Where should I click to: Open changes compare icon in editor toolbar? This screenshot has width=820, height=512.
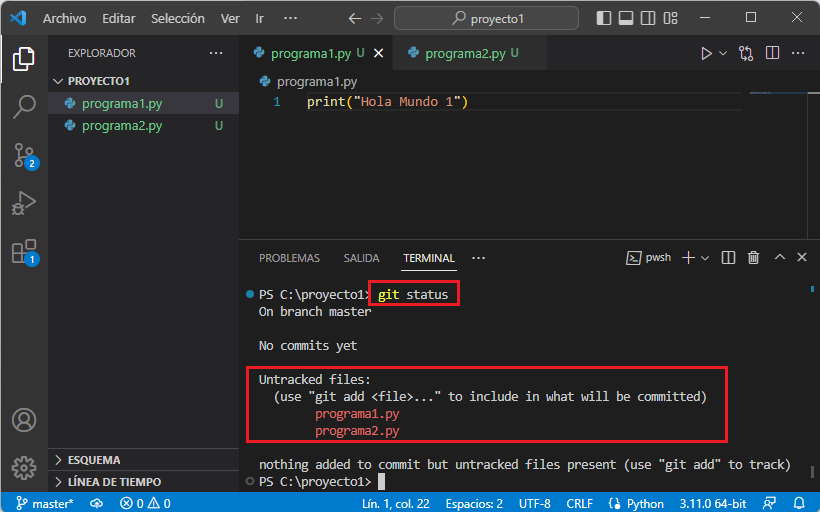[x=746, y=53]
